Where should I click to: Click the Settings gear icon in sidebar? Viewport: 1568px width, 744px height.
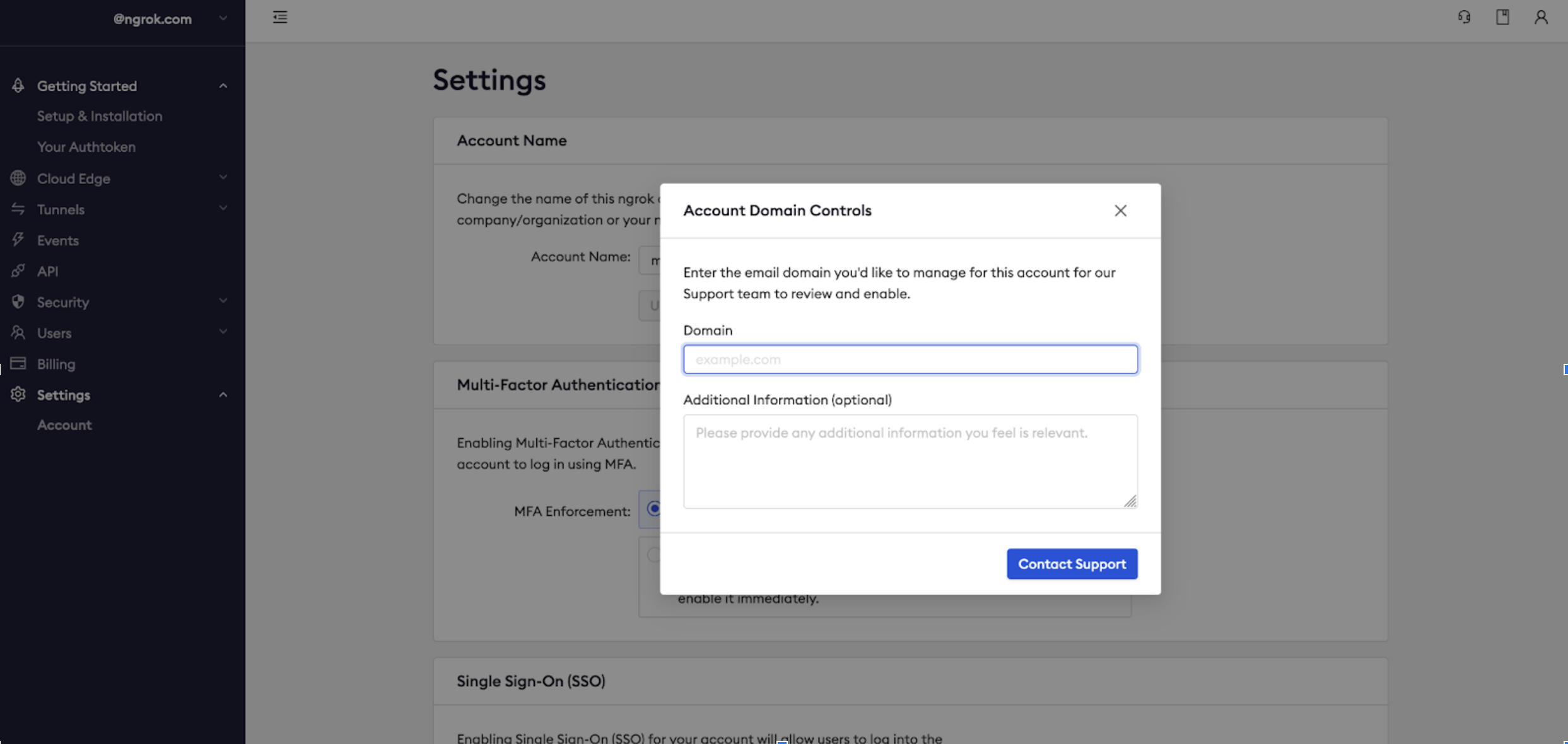(x=18, y=395)
